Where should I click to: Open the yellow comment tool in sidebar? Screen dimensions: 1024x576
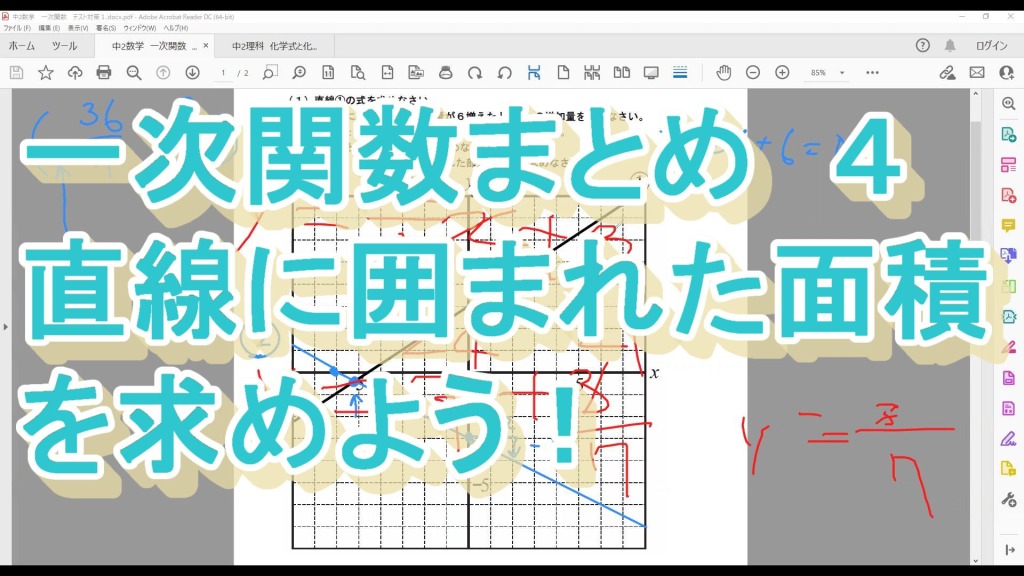pos(1008,225)
